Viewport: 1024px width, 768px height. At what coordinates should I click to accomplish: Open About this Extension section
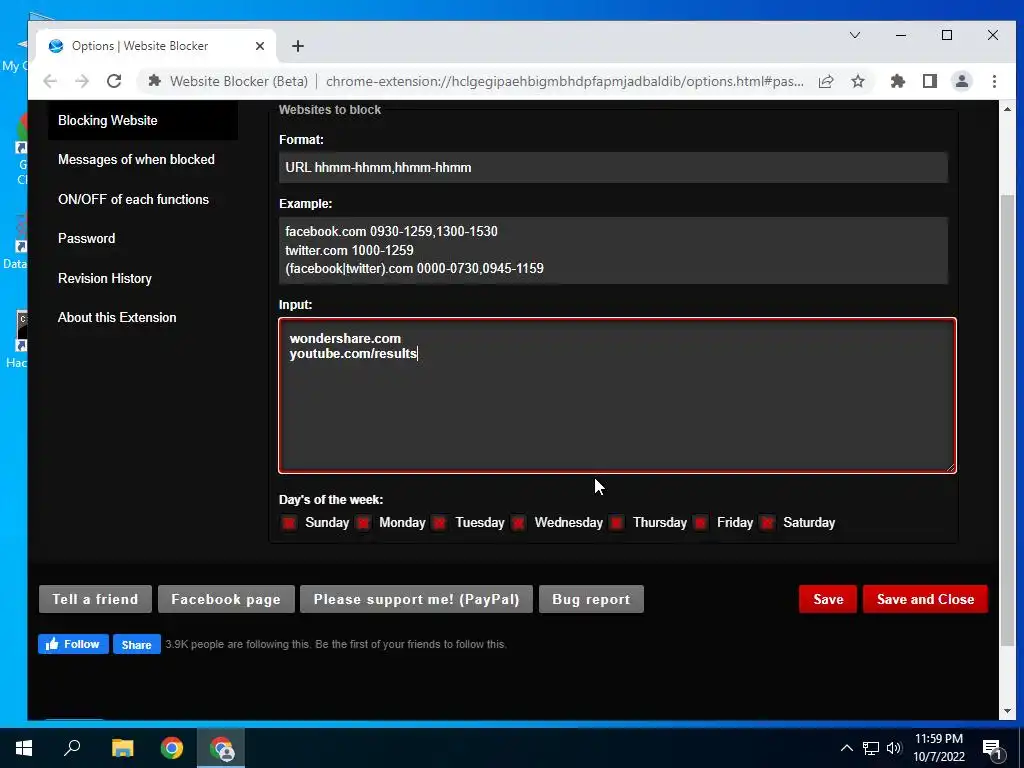[117, 317]
